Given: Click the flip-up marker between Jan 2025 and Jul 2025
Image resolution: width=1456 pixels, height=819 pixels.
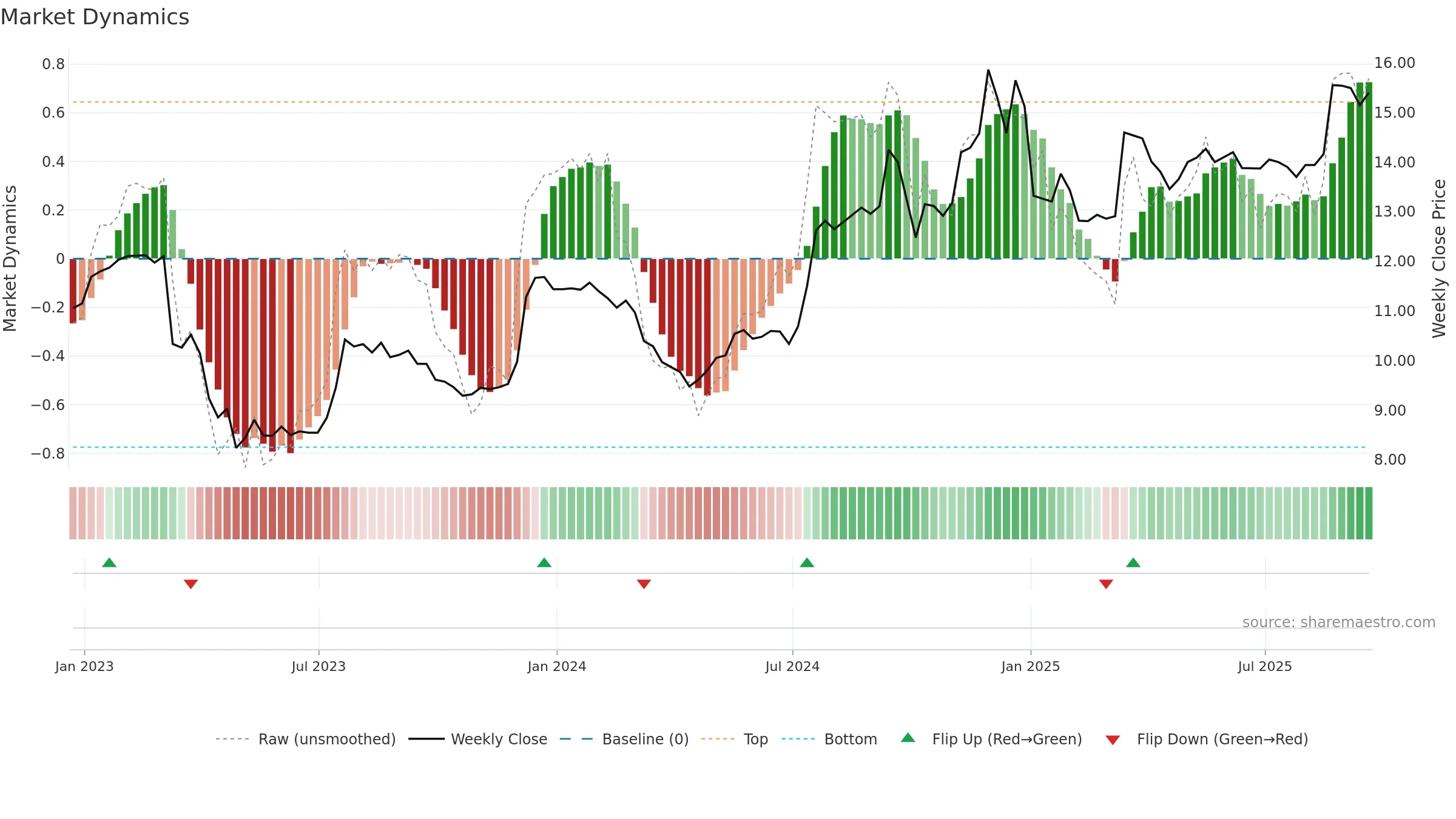Looking at the screenshot, I should click(1133, 562).
